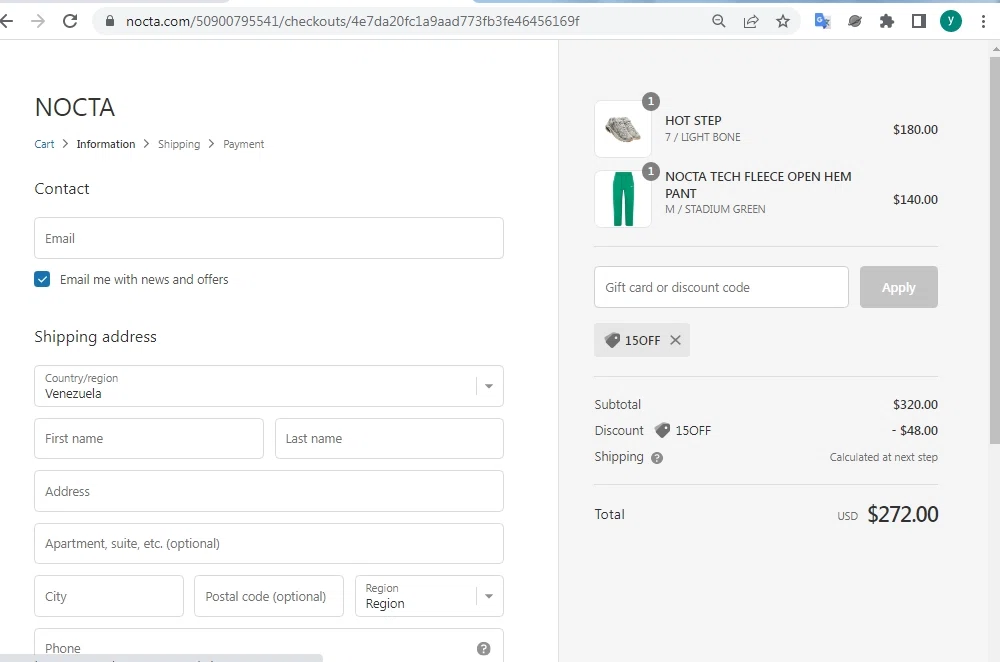Click the Shipping help question mark icon
1000x662 pixels.
coord(657,458)
